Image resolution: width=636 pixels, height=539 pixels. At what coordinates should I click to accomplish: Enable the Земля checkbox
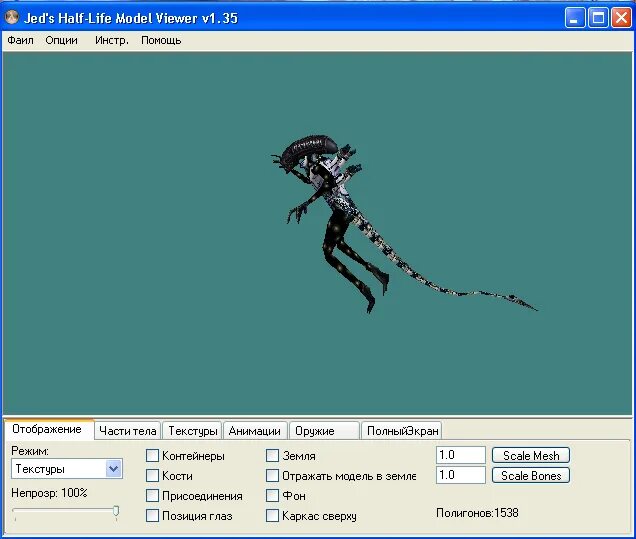(273, 455)
